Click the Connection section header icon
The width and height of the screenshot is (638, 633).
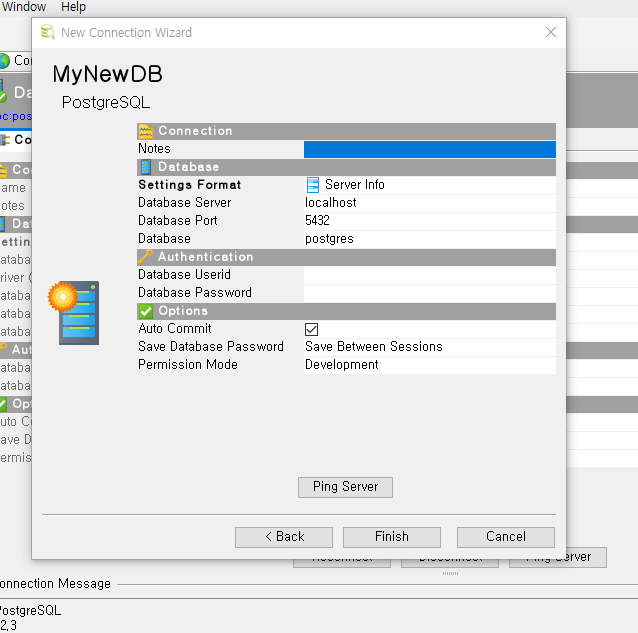pos(145,131)
